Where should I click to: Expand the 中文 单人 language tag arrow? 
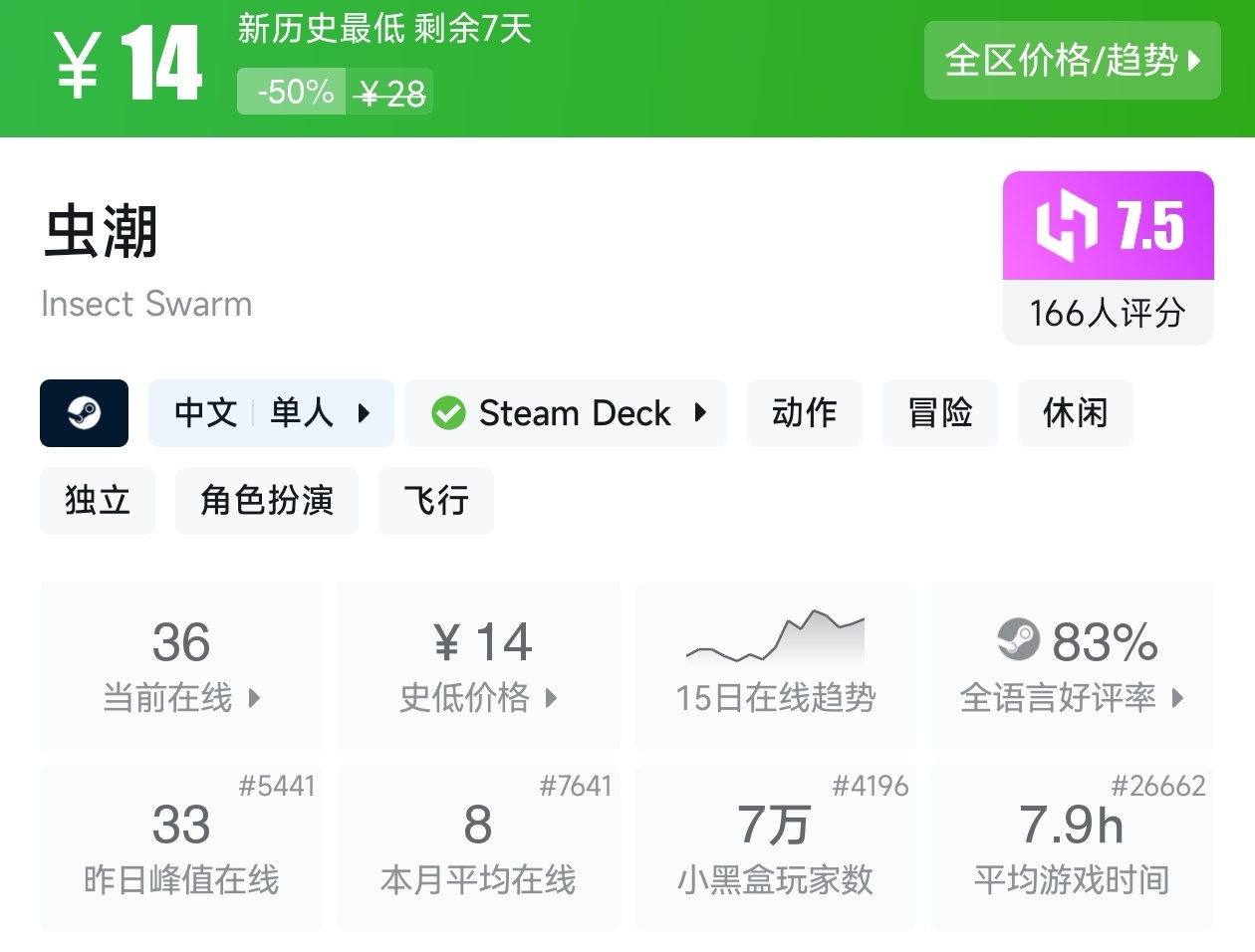pyautogui.click(x=364, y=413)
